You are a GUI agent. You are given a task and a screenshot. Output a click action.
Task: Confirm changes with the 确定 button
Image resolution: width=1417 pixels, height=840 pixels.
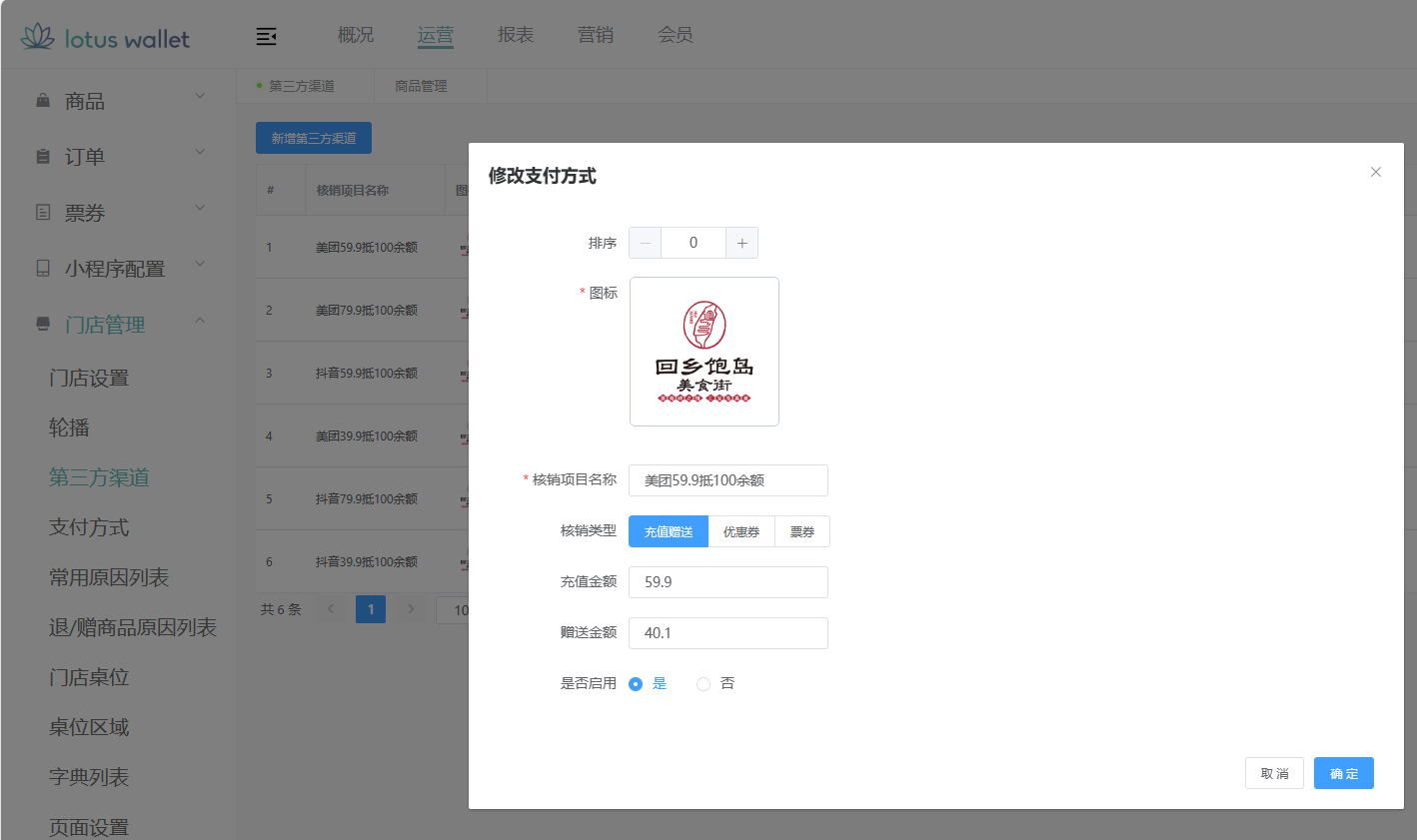coord(1343,772)
